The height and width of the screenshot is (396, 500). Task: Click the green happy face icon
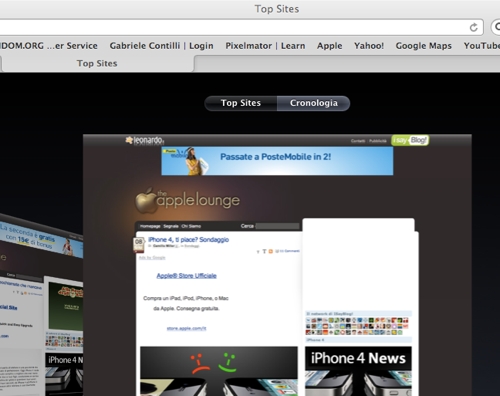click(228, 363)
